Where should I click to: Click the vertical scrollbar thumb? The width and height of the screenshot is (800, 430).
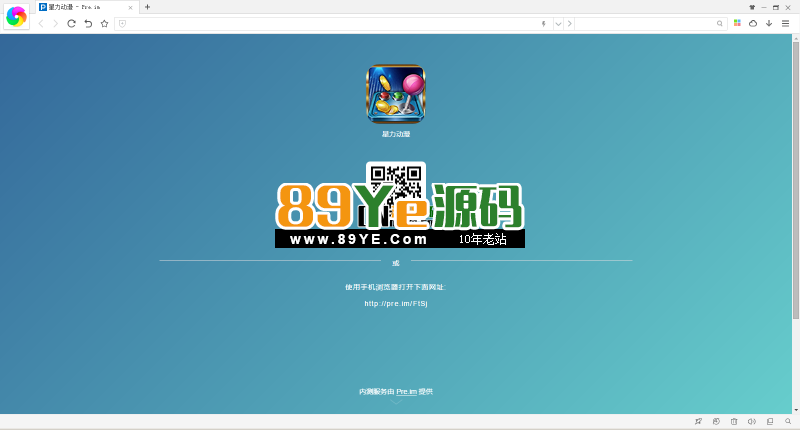click(x=795, y=181)
